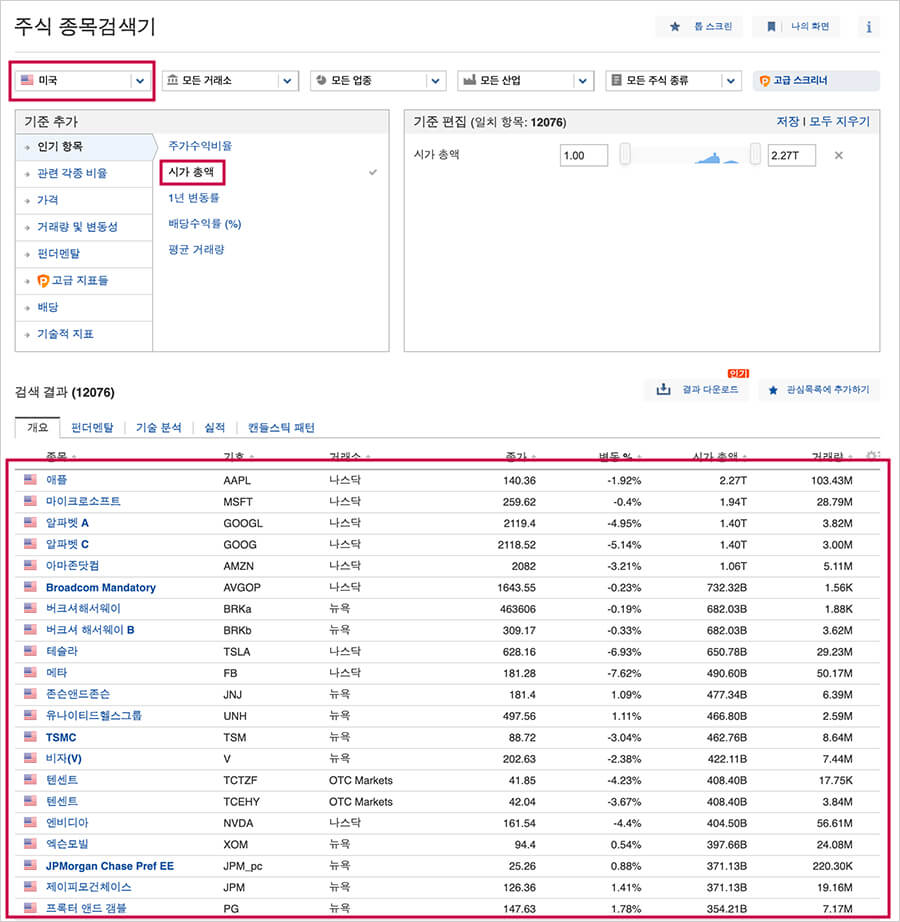Open the 유나이티드헬스그룹 link
Image resolution: width=900 pixels, height=922 pixels.
(93, 716)
